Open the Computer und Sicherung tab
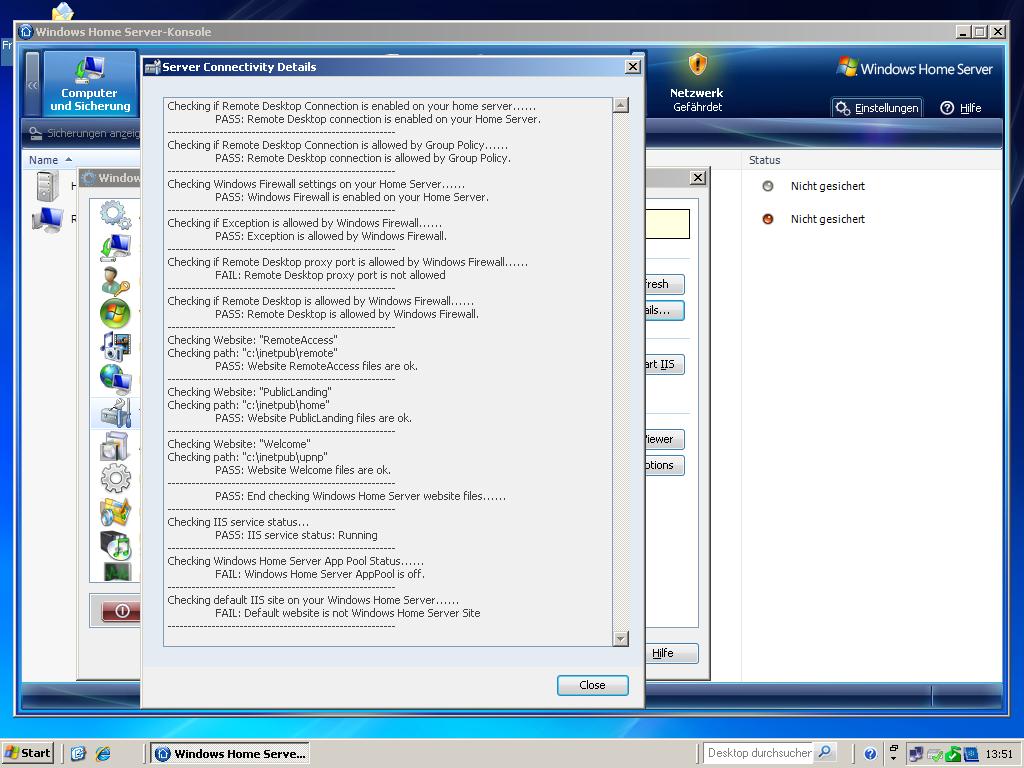 click(x=90, y=83)
